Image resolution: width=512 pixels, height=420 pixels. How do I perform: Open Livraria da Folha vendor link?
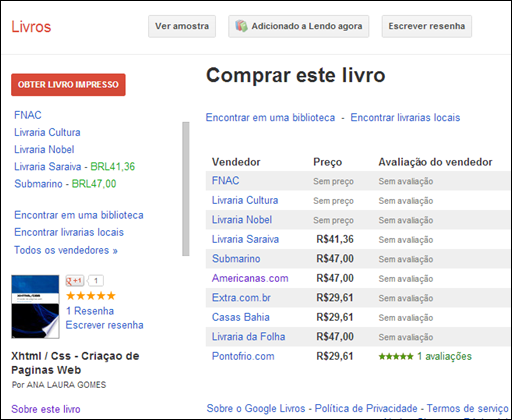pyautogui.click(x=249, y=337)
